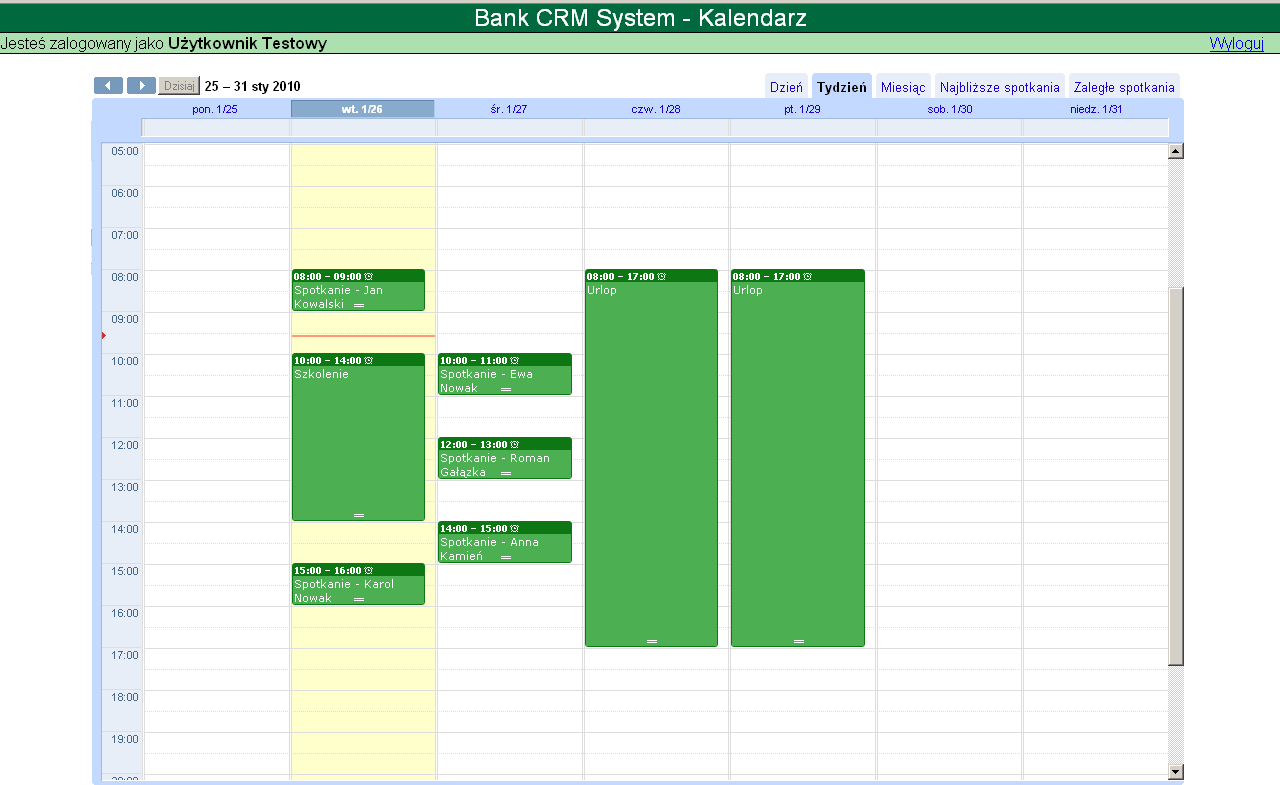Open Thursday's Urlop event
The image size is (1280, 785).
(651, 458)
